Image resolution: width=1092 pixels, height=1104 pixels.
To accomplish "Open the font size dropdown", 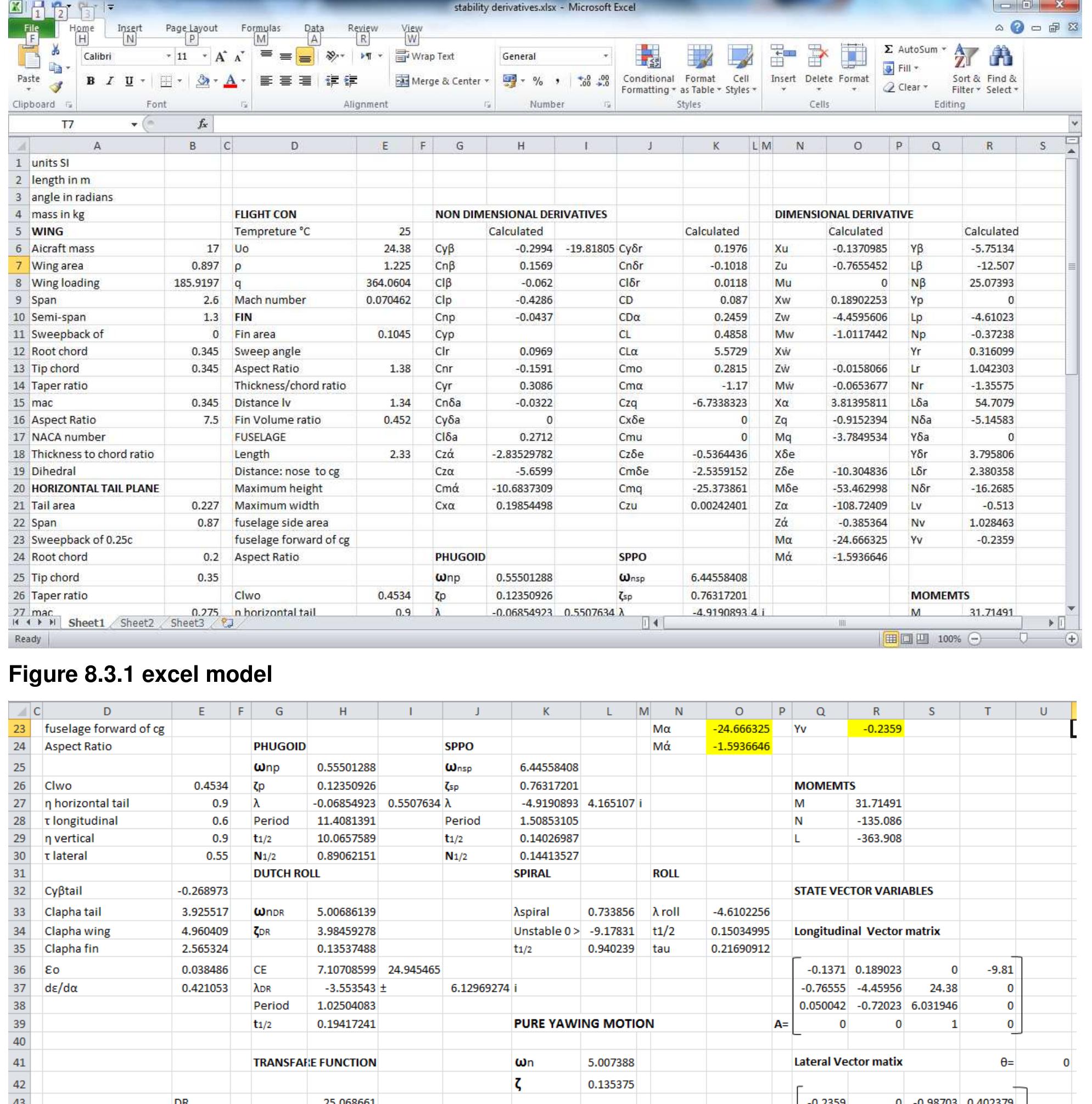I will [205, 57].
